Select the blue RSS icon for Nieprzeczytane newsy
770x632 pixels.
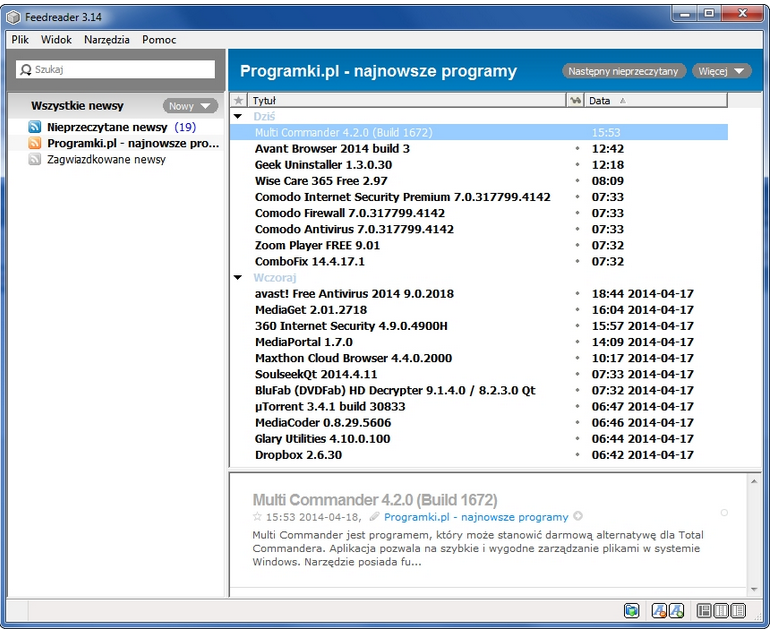[34, 127]
